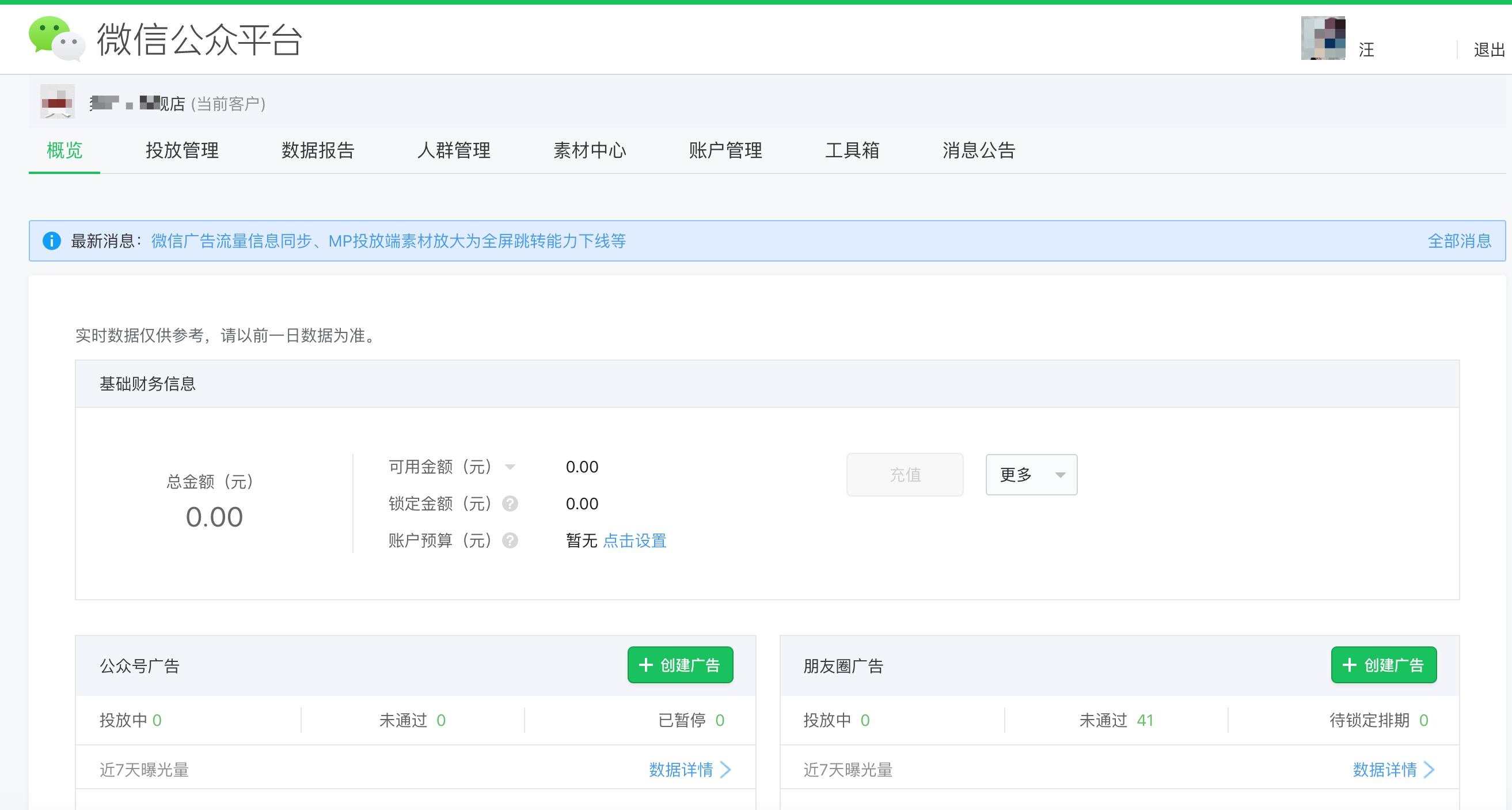This screenshot has width=1512, height=810.
Task: Click the 微信公众平台 title text
Action: click(200, 39)
